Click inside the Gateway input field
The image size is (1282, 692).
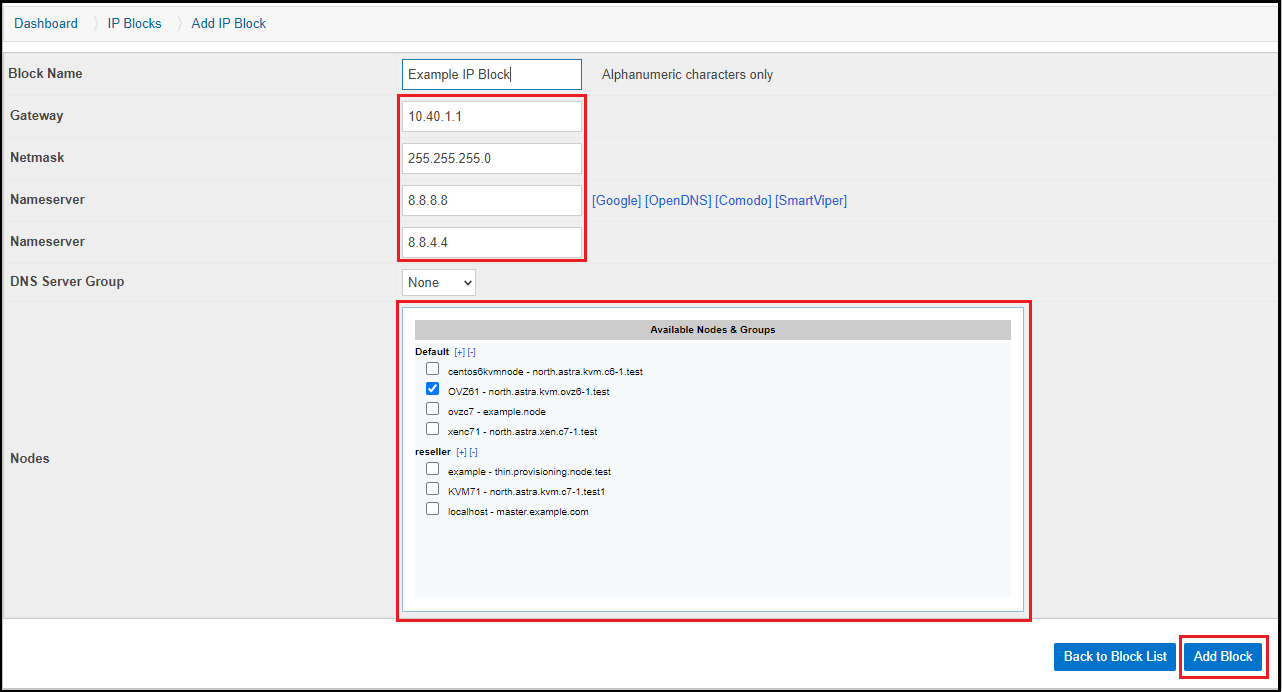point(491,115)
